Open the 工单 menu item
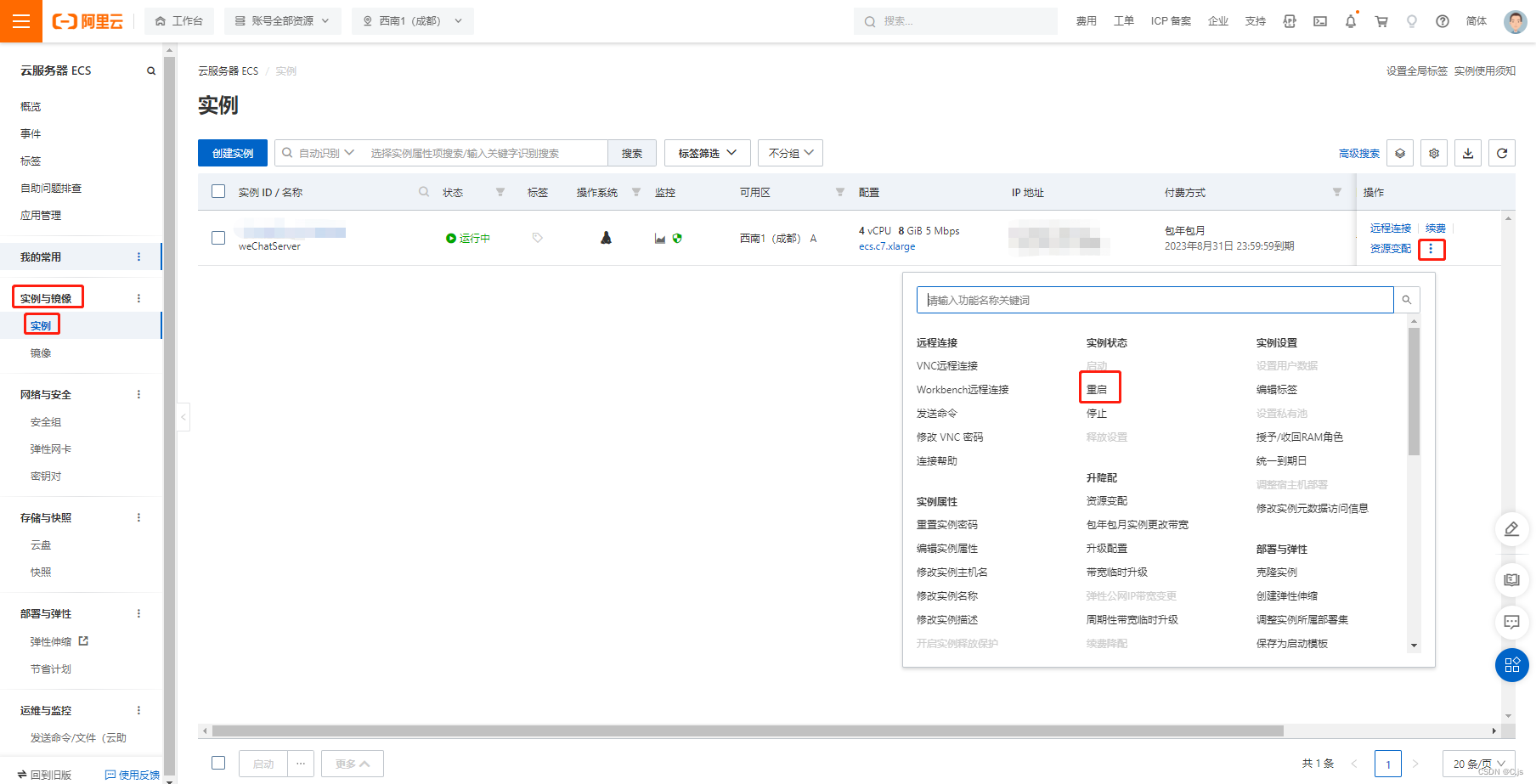Image resolution: width=1536 pixels, height=784 pixels. click(x=1123, y=21)
